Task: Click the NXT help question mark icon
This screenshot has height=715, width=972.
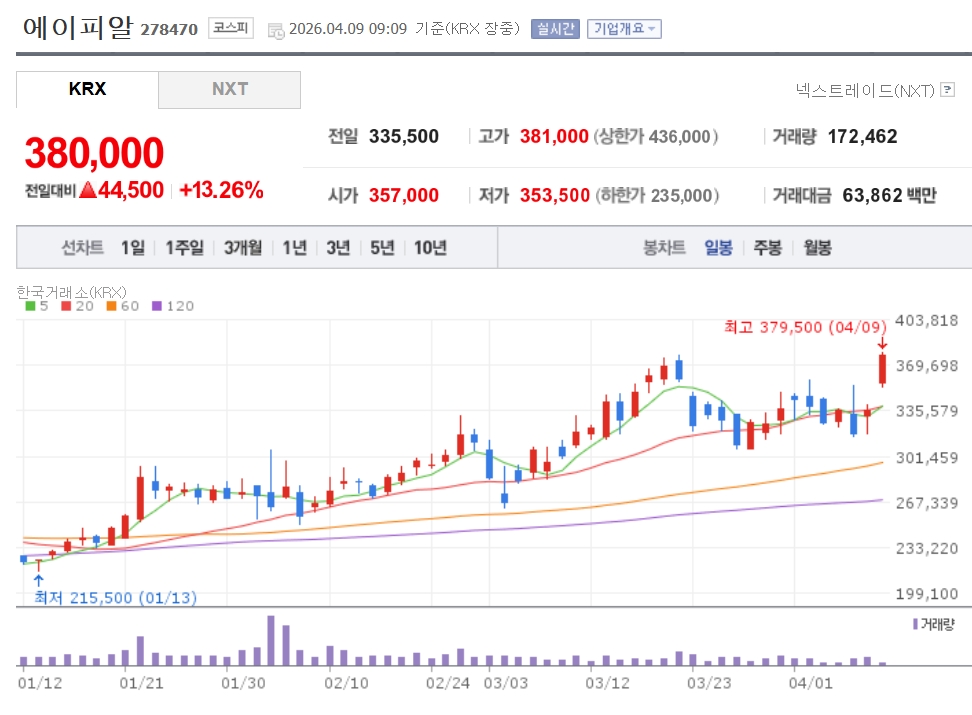Action: coord(946,91)
